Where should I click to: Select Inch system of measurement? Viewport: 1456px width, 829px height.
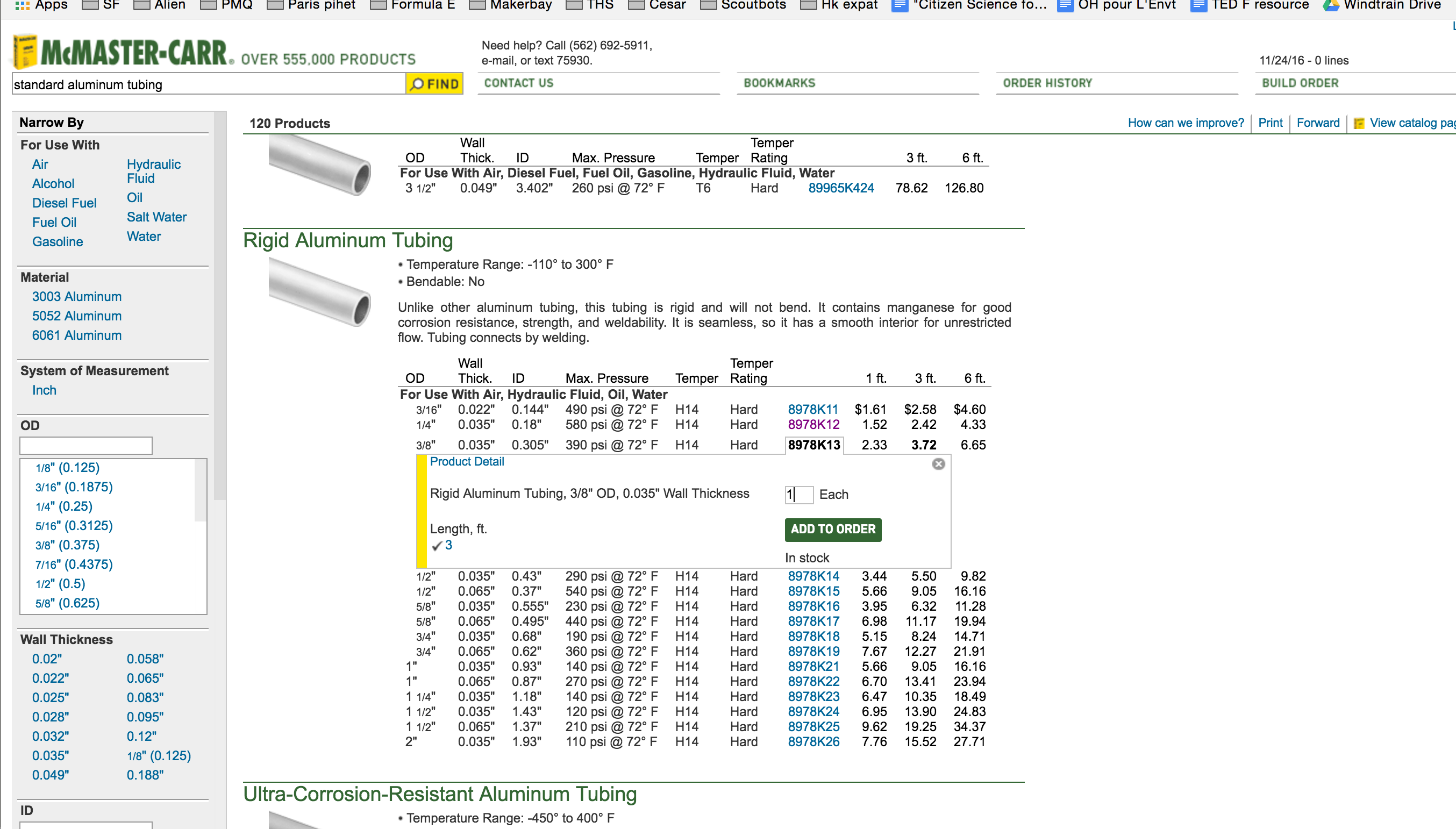(x=44, y=390)
